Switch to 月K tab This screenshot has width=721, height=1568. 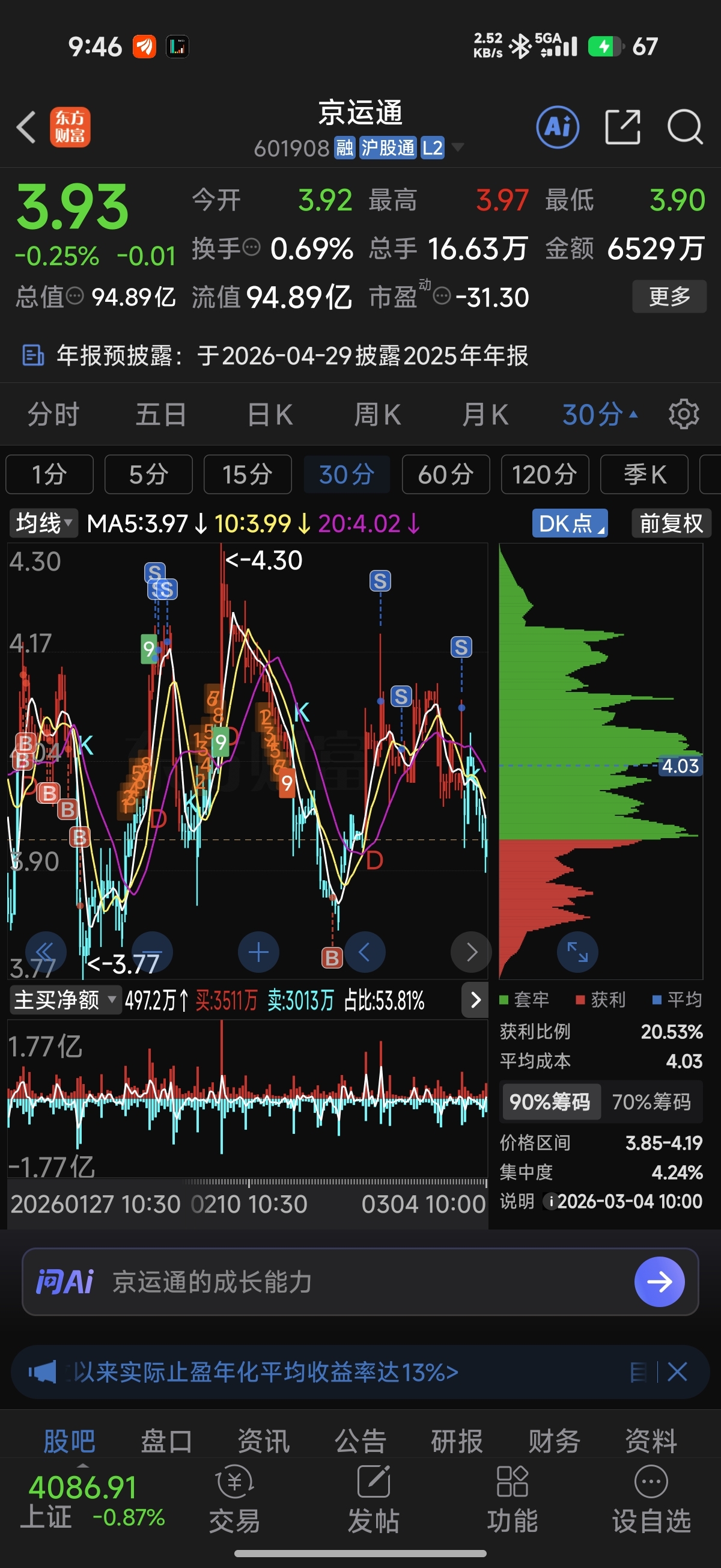(485, 414)
